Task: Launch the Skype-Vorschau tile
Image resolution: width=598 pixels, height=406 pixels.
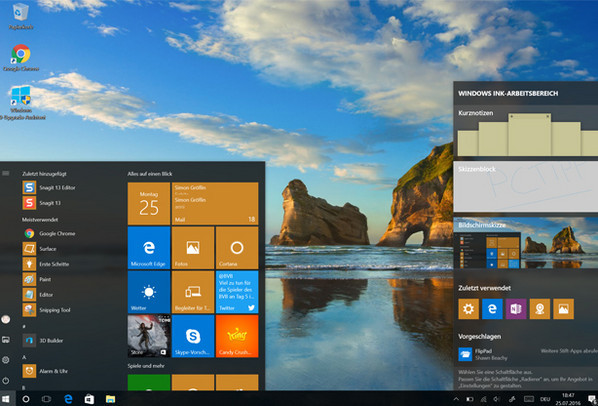Action: coord(193,336)
